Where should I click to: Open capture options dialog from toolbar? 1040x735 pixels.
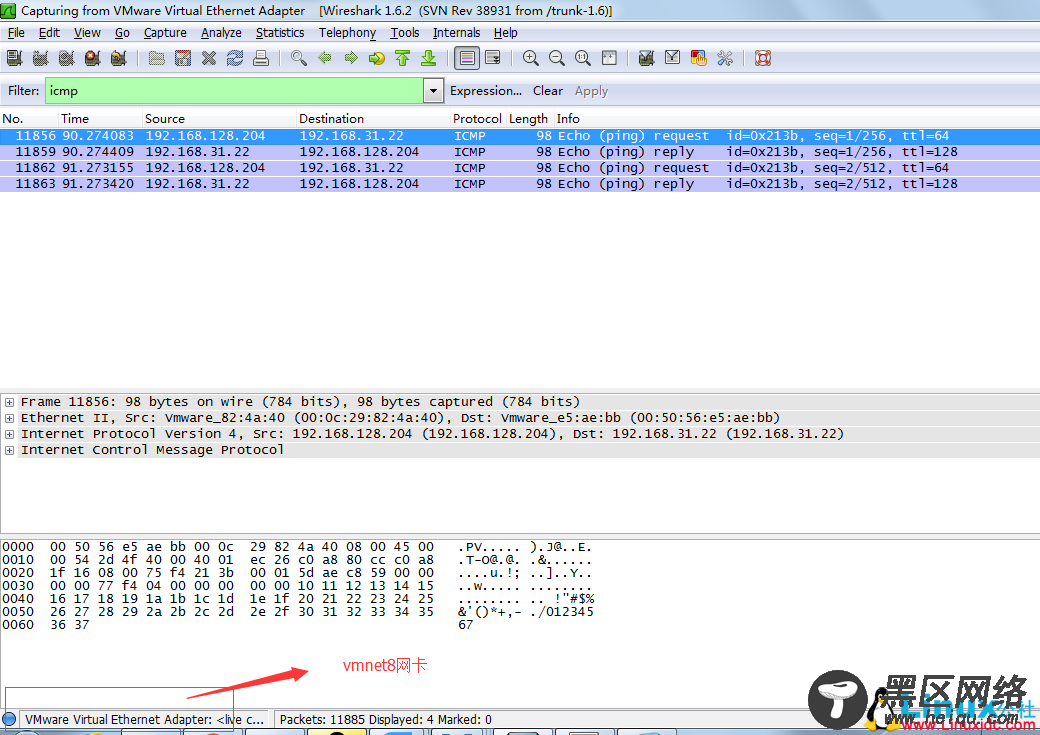click(x=40, y=58)
